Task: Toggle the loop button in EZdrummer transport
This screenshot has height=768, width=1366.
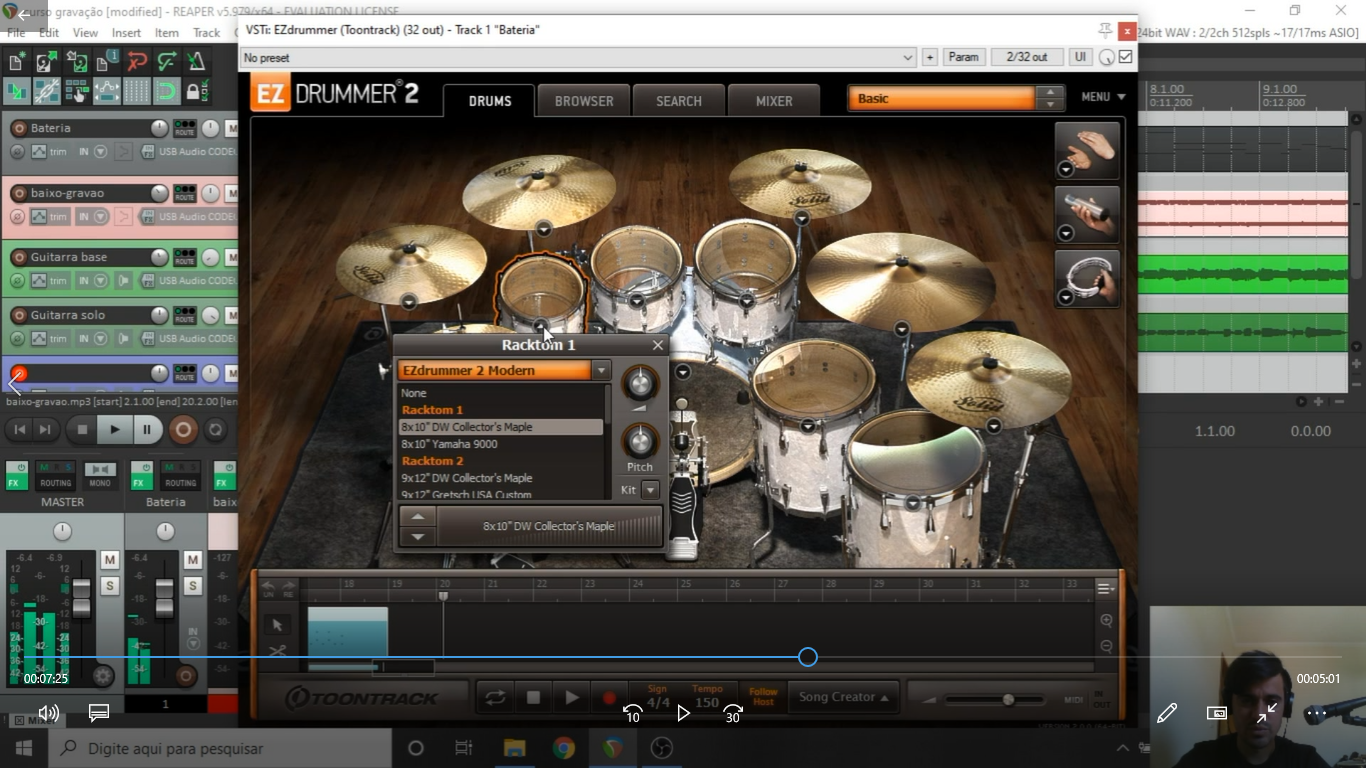Action: [x=495, y=698]
